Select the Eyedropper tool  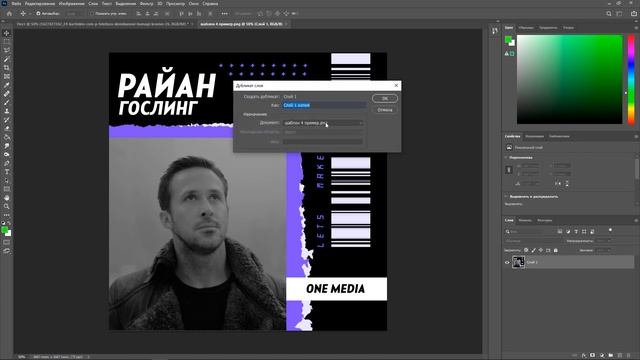pyautogui.click(x=7, y=85)
